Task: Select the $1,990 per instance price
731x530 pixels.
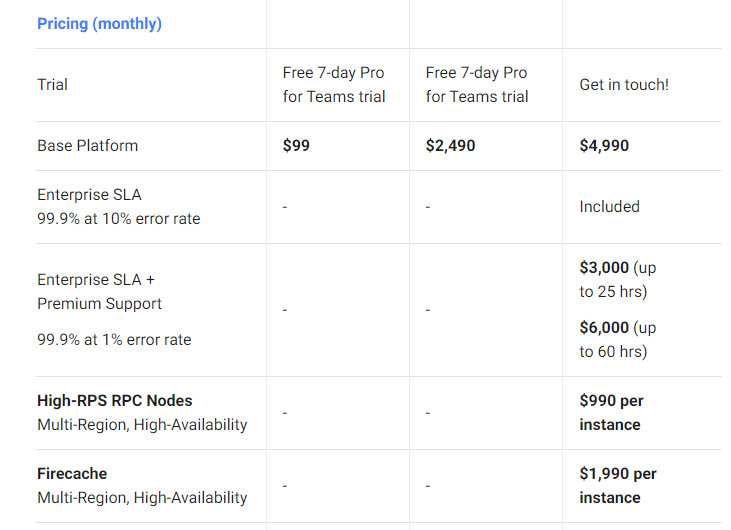Action: 617,486
